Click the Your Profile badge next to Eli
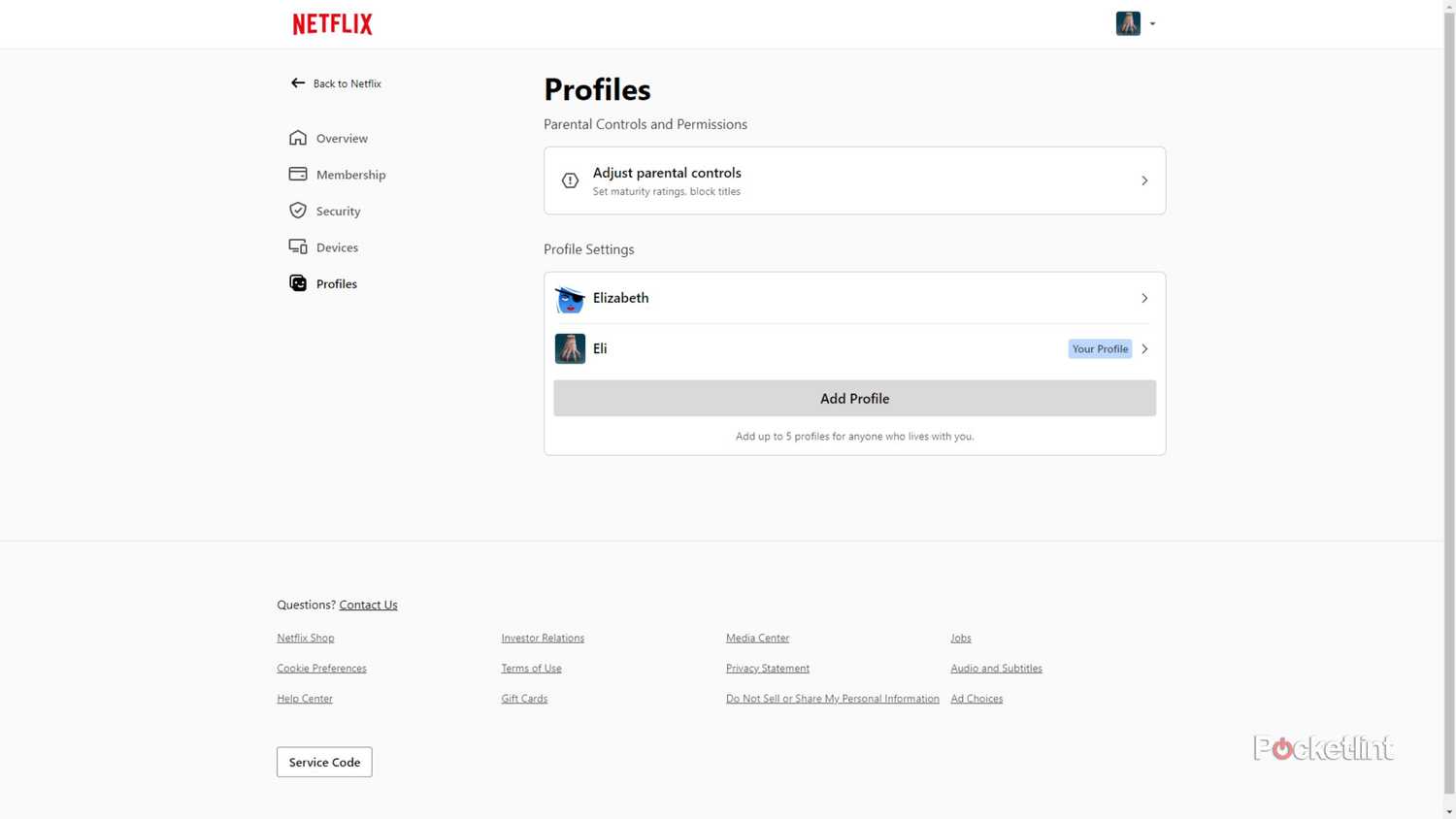Viewport: 1456px width, 819px height. (x=1100, y=348)
